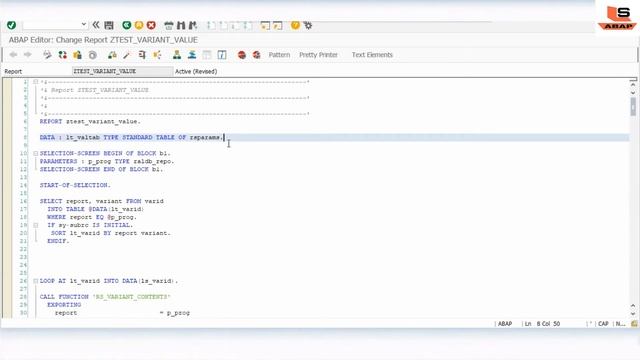This screenshot has width=640, height=360.
Task: Click the START-OF-SELECTION line
Action: 75,185
